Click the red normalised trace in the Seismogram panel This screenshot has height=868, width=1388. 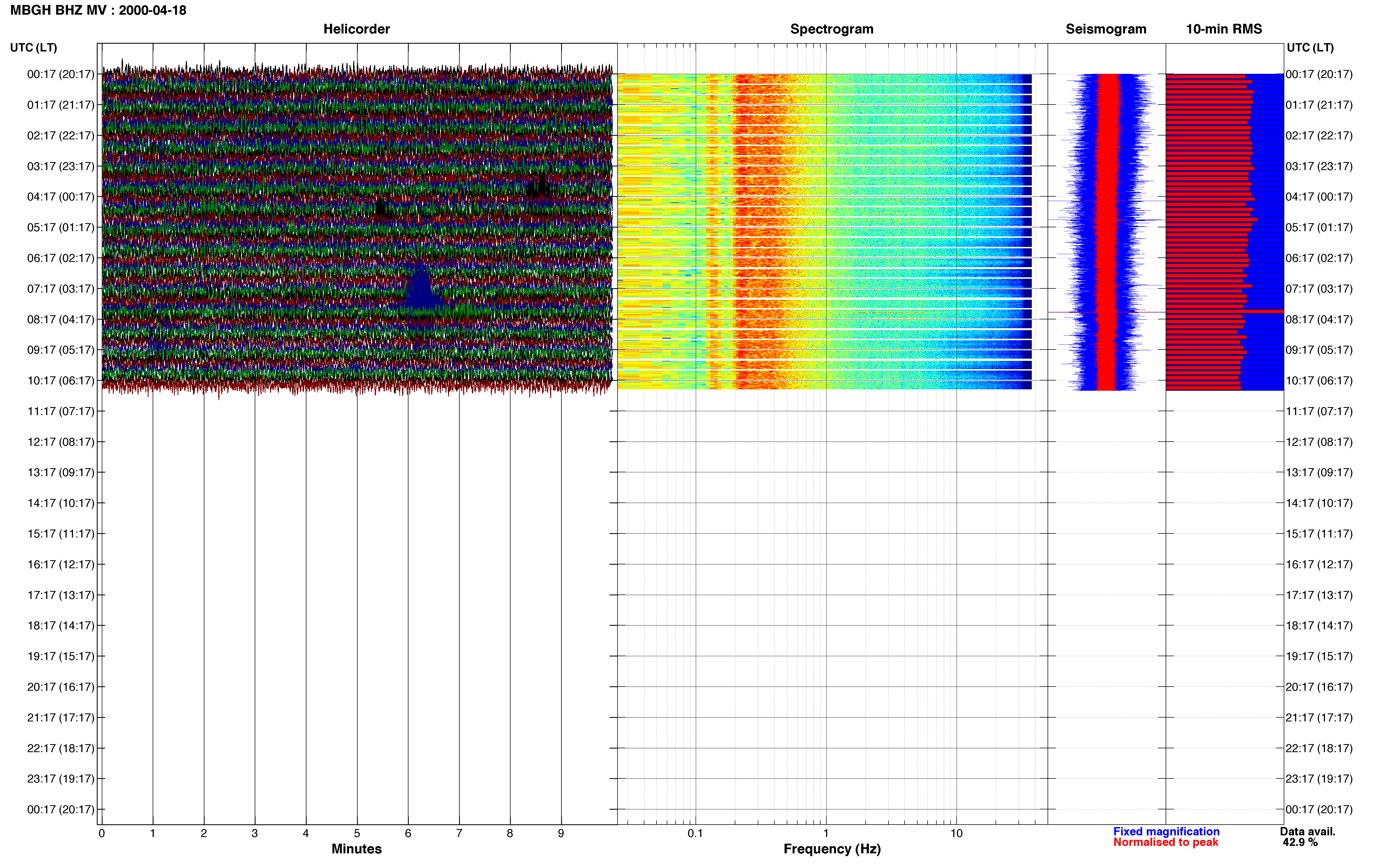click(1108, 232)
